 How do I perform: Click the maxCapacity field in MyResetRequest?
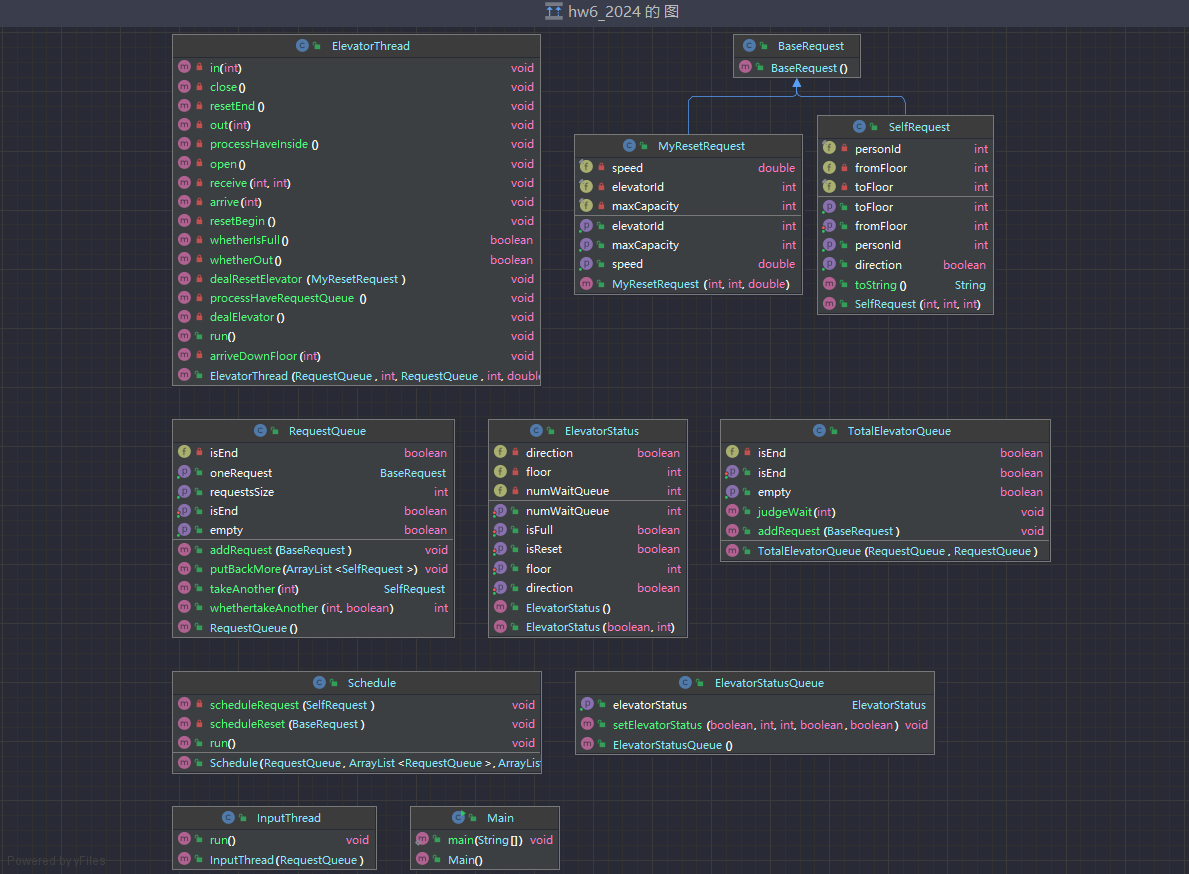click(689, 205)
